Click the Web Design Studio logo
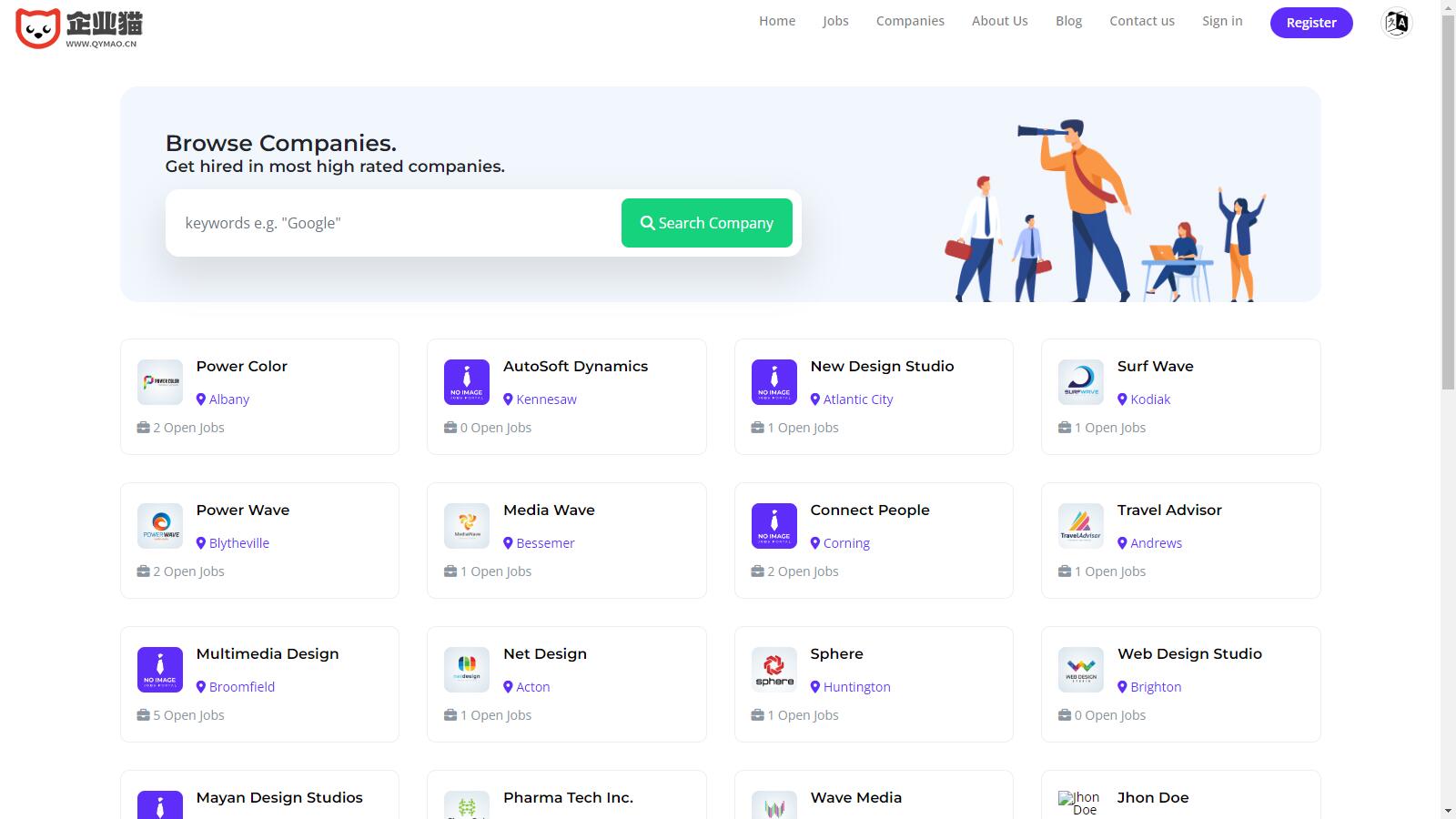1456x819 pixels. click(x=1081, y=670)
